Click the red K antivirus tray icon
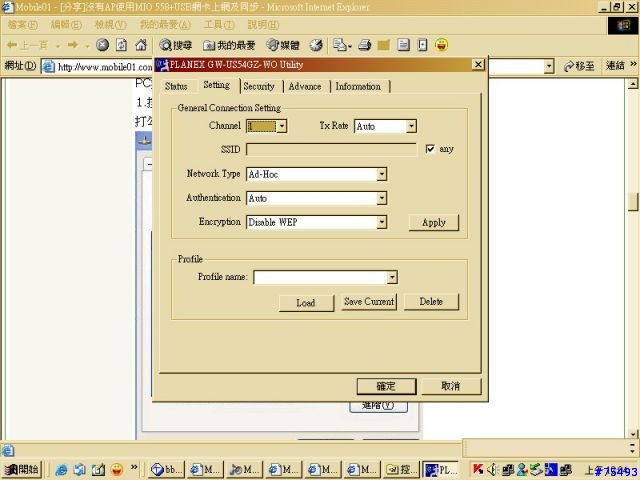Screen dimensions: 640x480 pyautogui.click(x=478, y=470)
